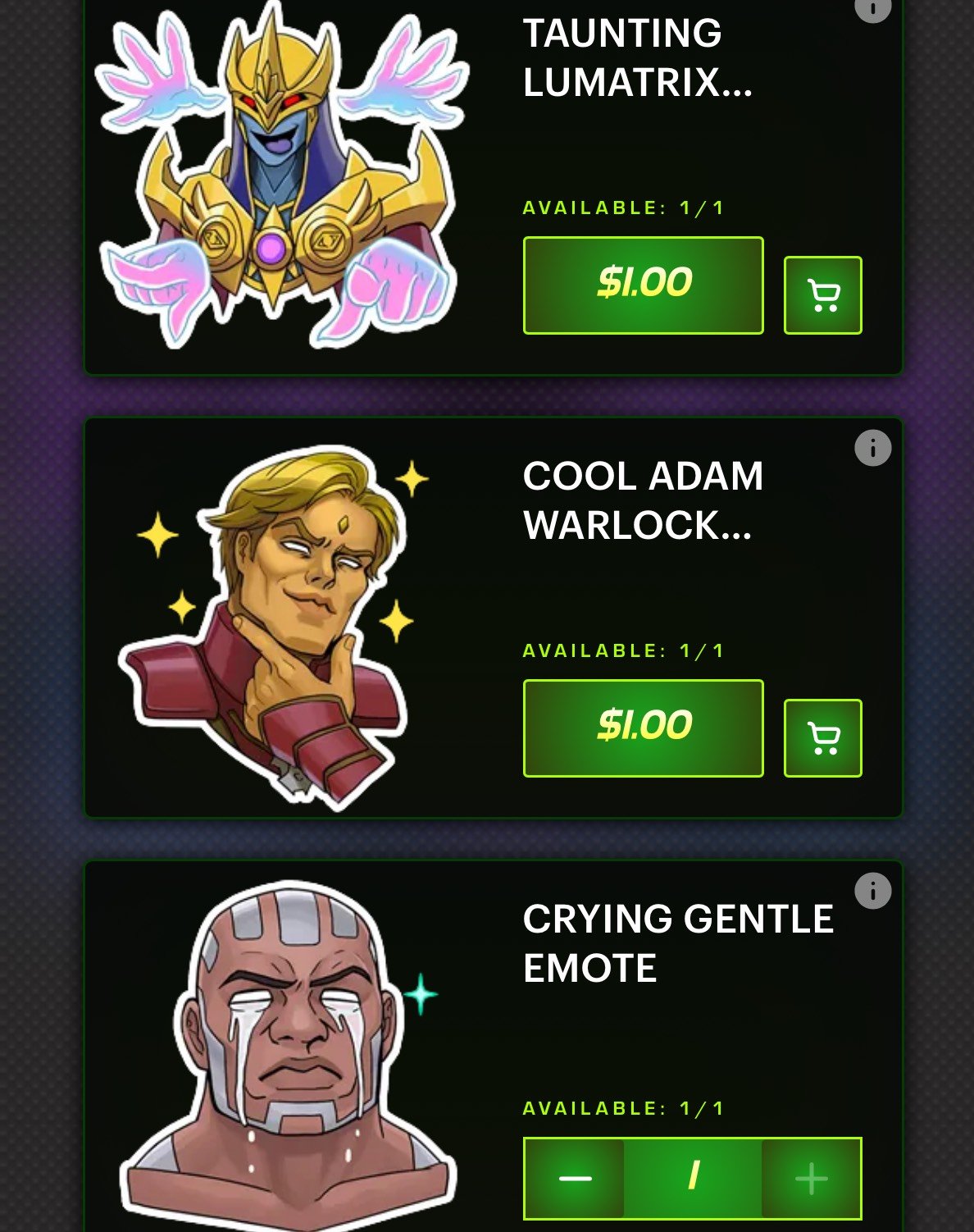Open info for Crying Gentle Emote
Viewport: 974px width, 1232px height.
pos(873,891)
